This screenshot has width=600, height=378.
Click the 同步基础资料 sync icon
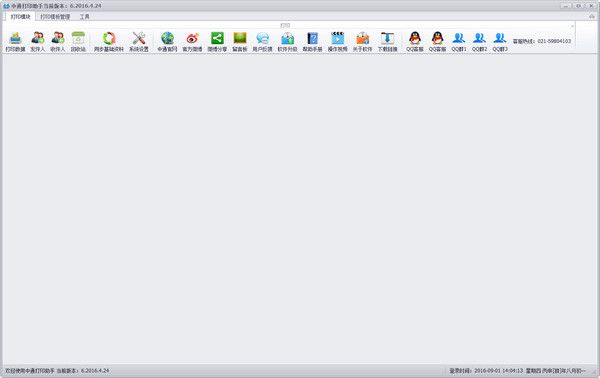pyautogui.click(x=109, y=42)
